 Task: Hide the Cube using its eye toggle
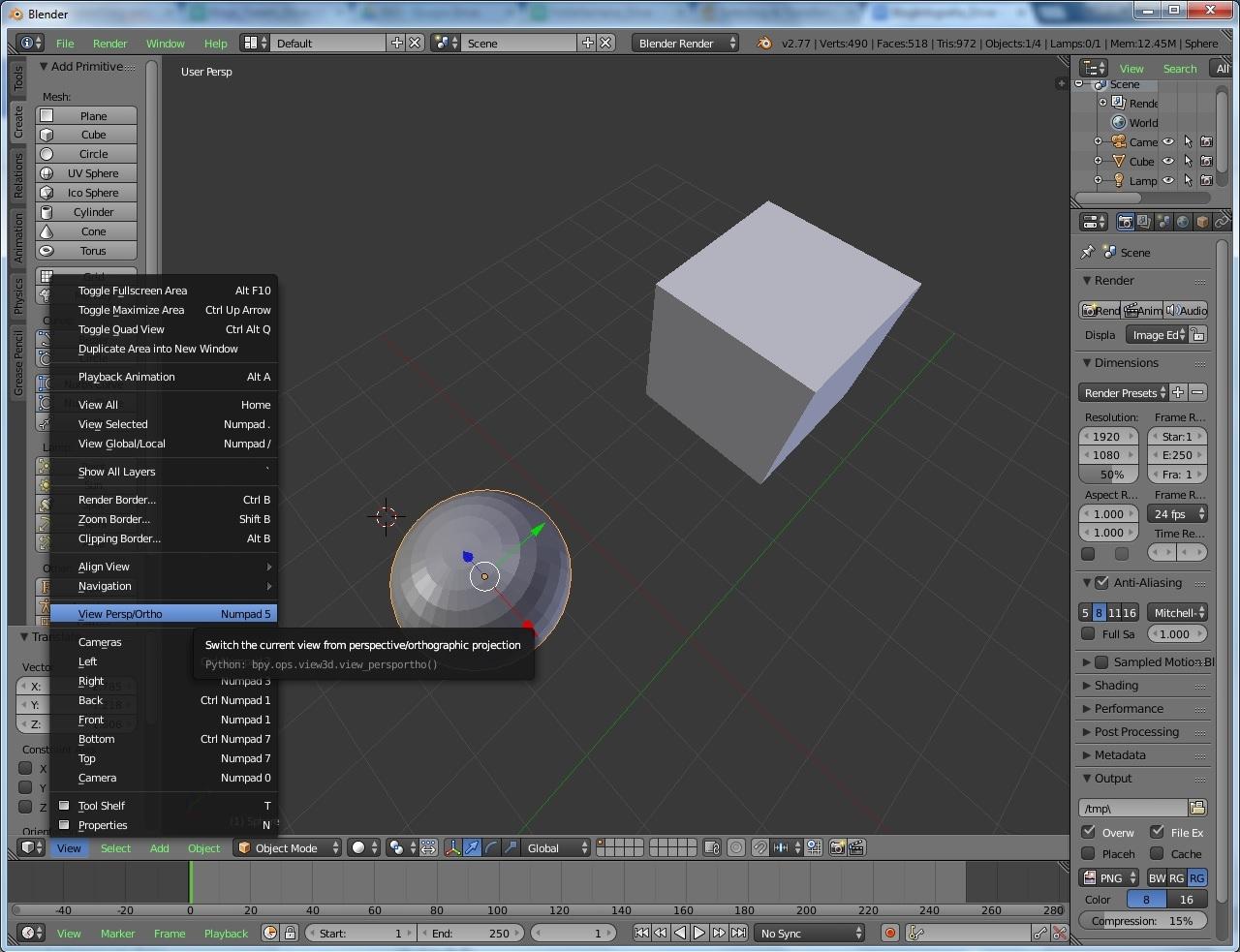[x=1168, y=162]
